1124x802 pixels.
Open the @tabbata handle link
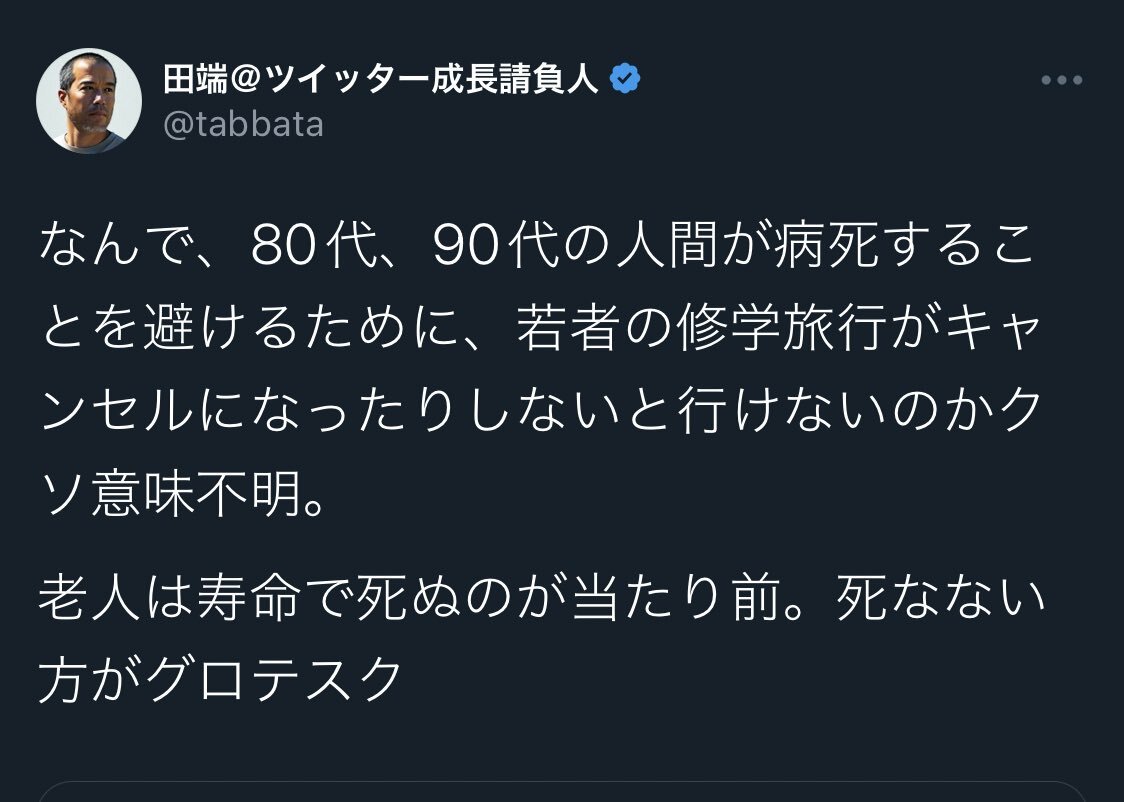click(243, 126)
